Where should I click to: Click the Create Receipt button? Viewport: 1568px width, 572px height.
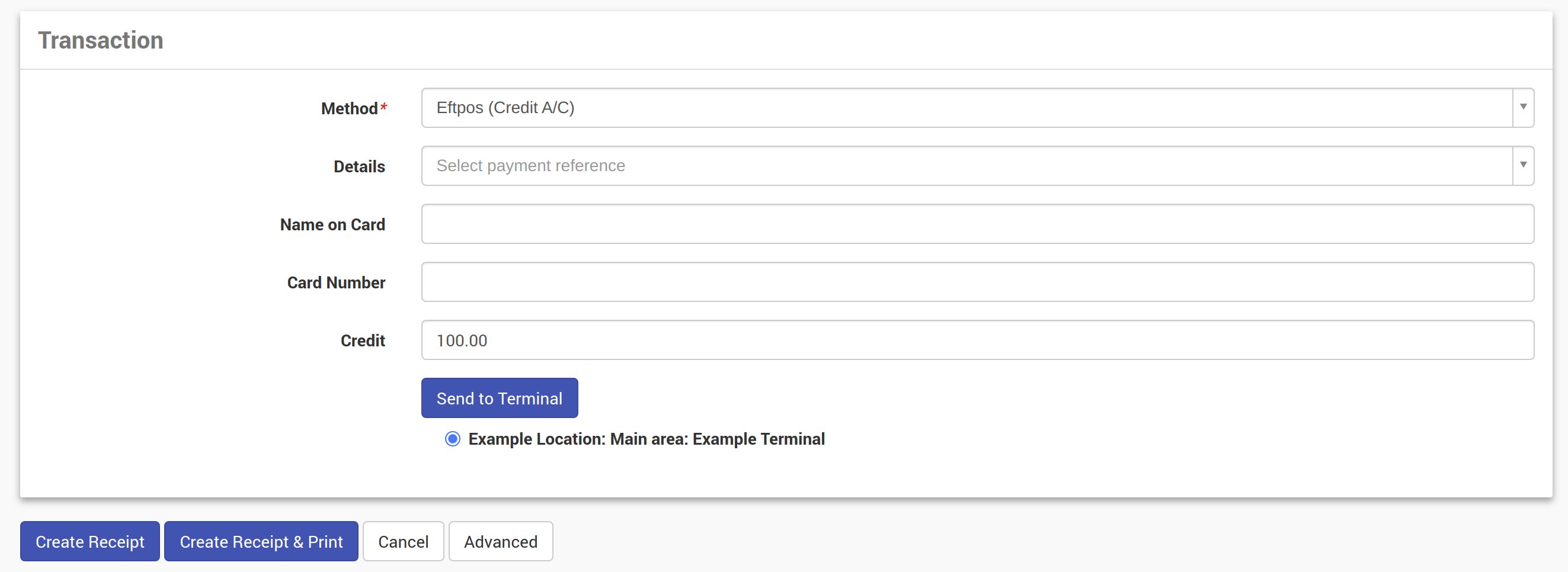[90, 541]
